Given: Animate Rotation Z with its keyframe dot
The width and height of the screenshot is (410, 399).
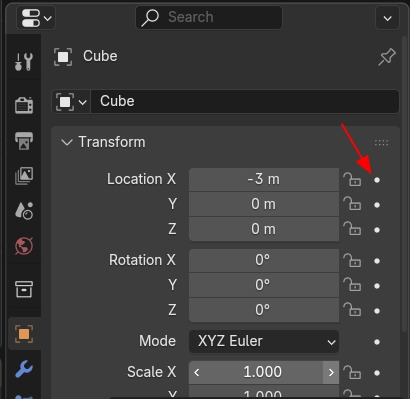Looking at the screenshot, I should [377, 311].
